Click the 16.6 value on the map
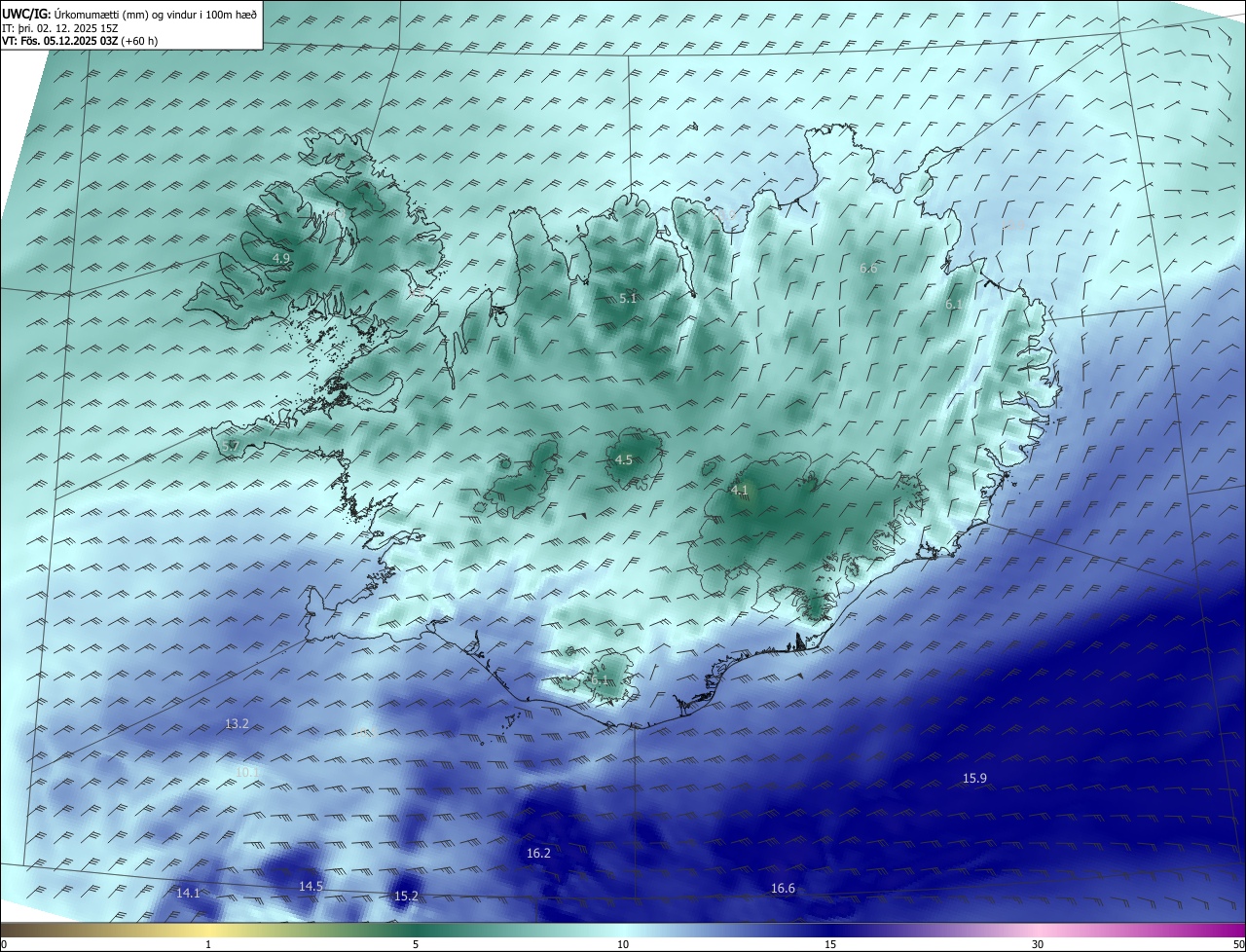Image resolution: width=1246 pixels, height=952 pixels. pyautogui.click(x=783, y=888)
